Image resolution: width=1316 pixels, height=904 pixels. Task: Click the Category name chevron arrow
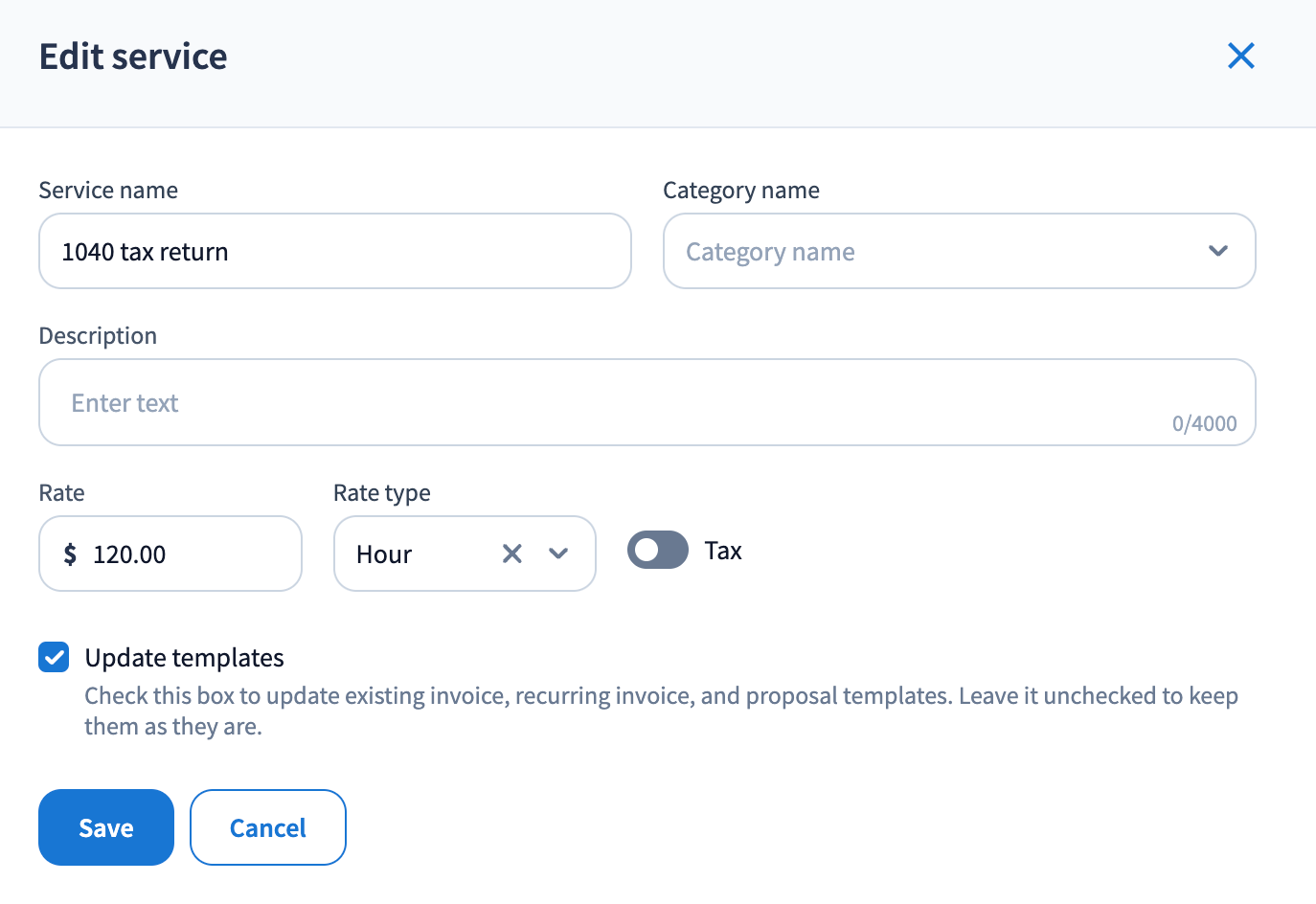point(1217,251)
